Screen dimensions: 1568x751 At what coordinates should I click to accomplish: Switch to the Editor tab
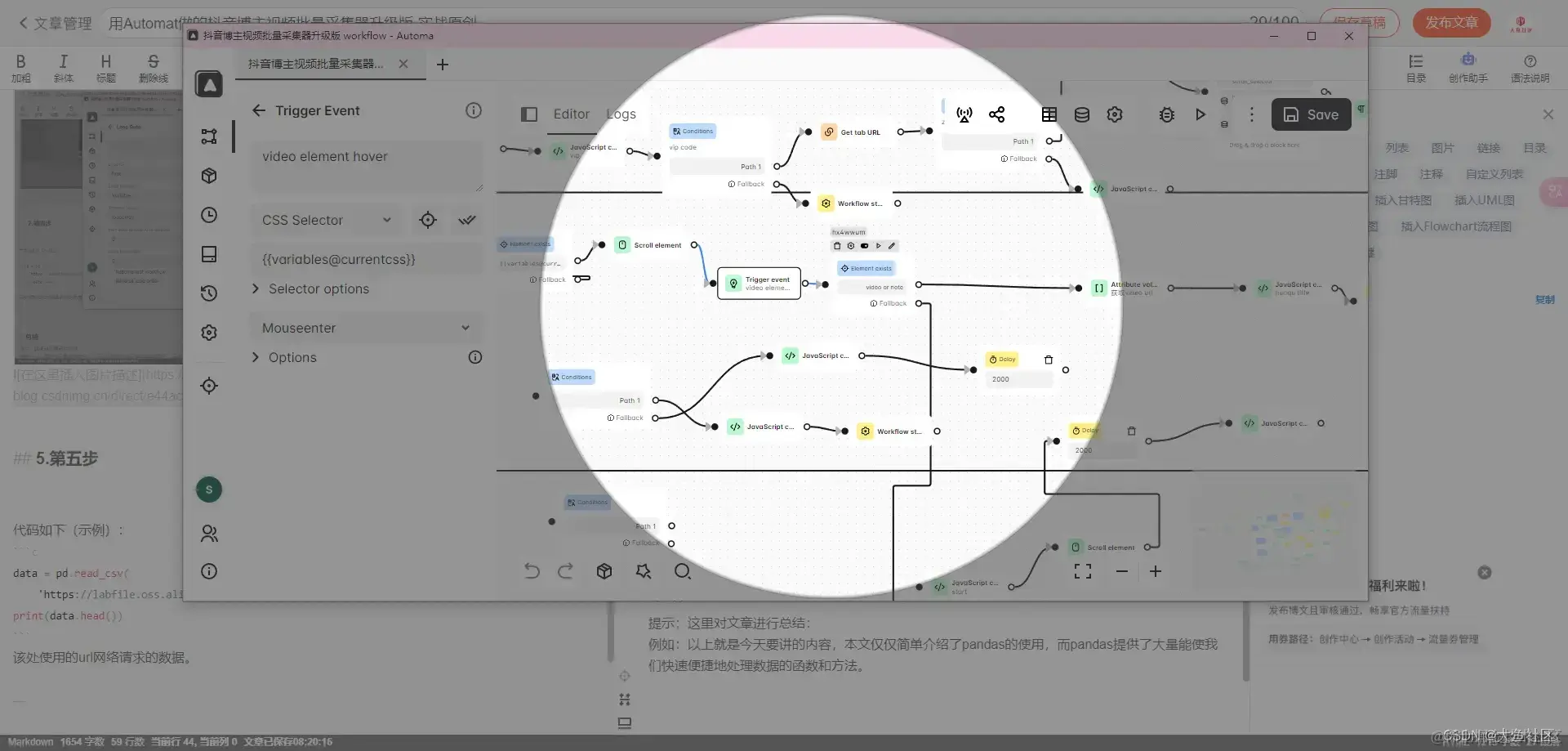(571, 114)
